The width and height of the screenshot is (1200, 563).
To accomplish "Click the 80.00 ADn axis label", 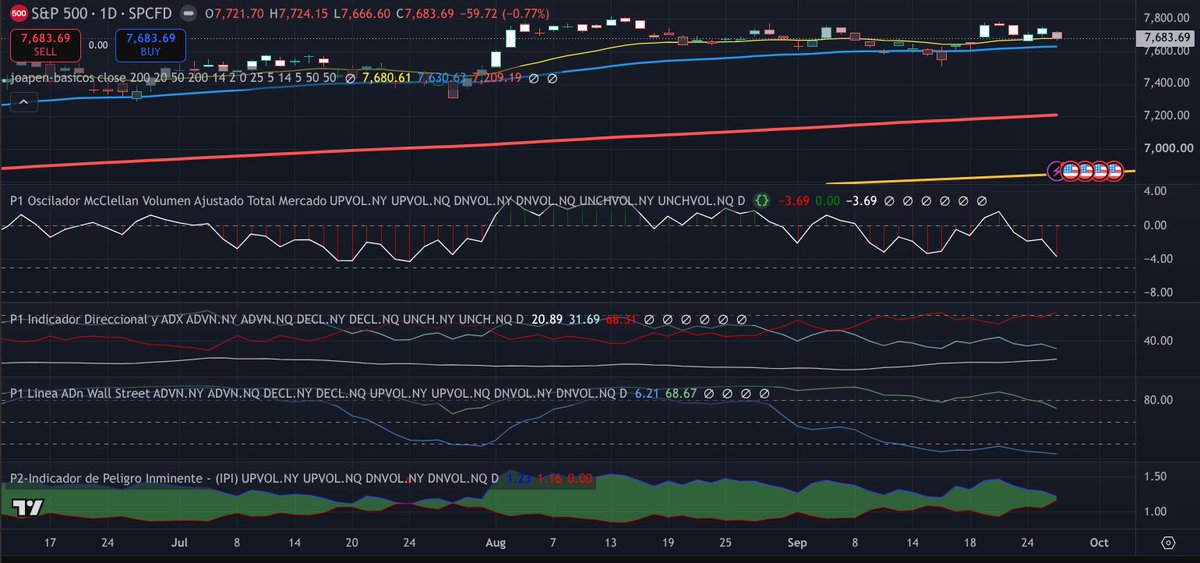I will (x=1159, y=400).
